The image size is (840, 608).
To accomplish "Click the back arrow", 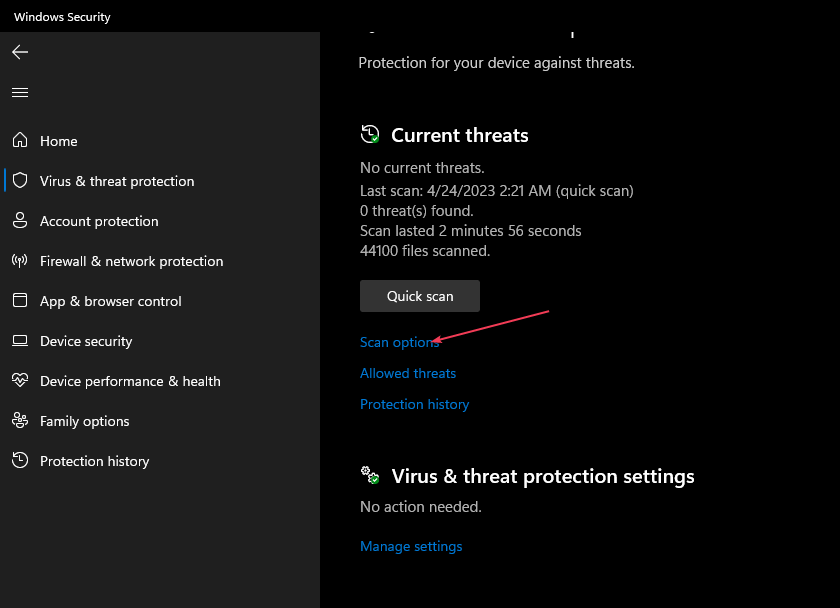I will 20,52.
